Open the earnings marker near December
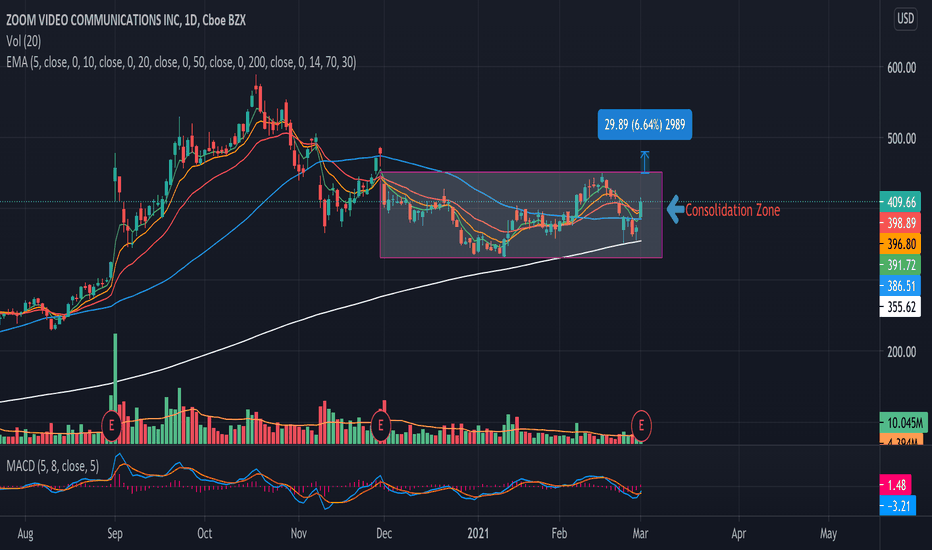932x550 pixels. coord(380,426)
